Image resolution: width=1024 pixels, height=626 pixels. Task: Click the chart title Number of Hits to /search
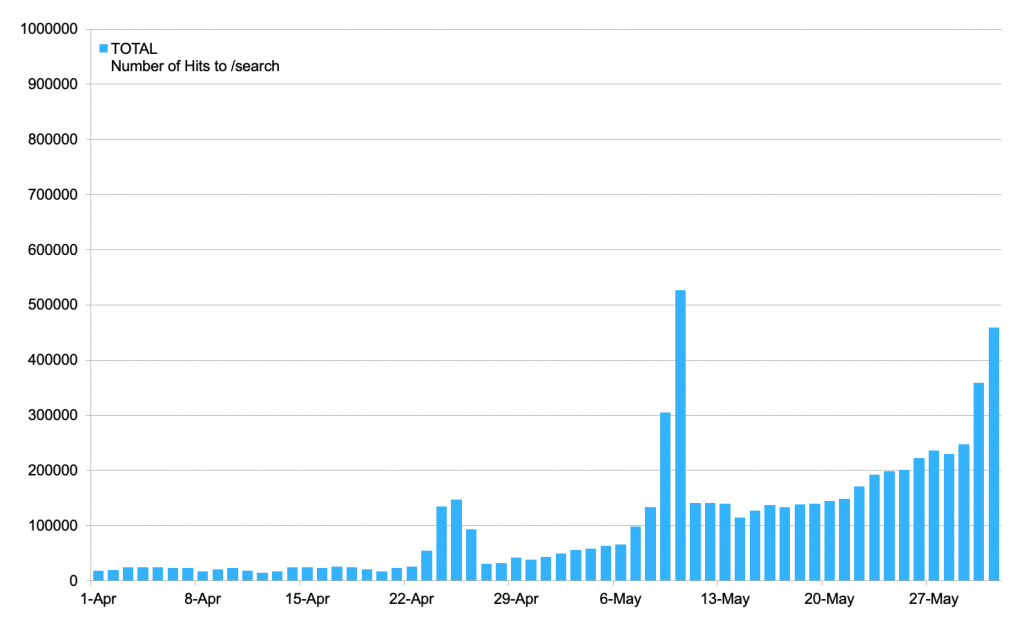point(196,66)
